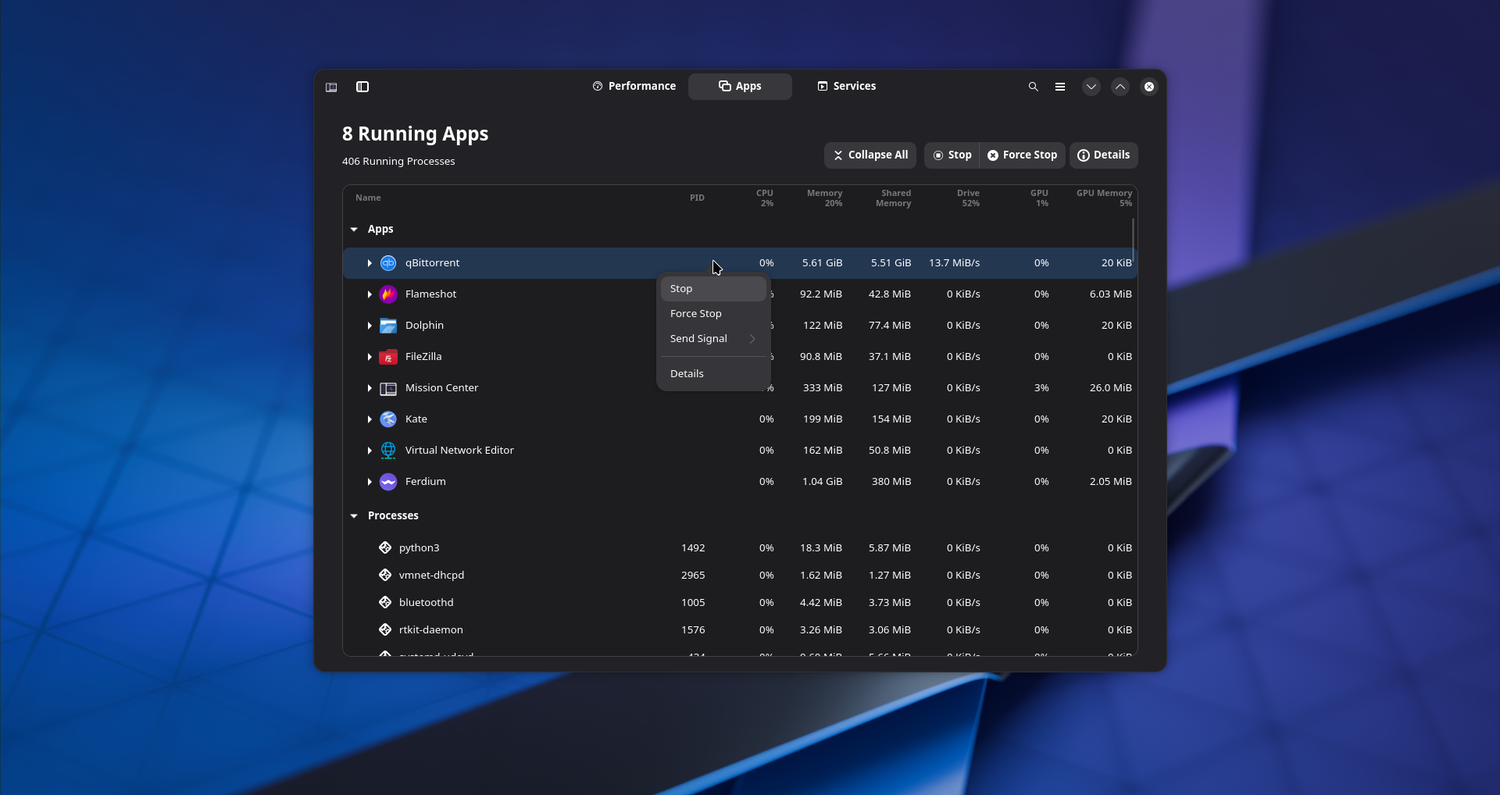1500x795 pixels.
Task: Collapse the Processes group
Action: click(x=354, y=516)
